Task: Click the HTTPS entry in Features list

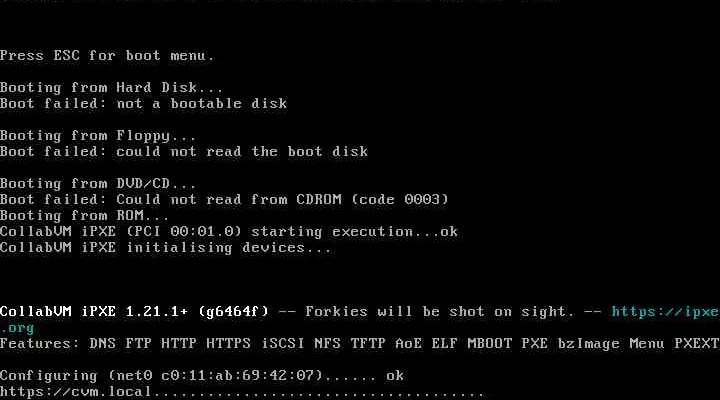Action: [228, 344]
